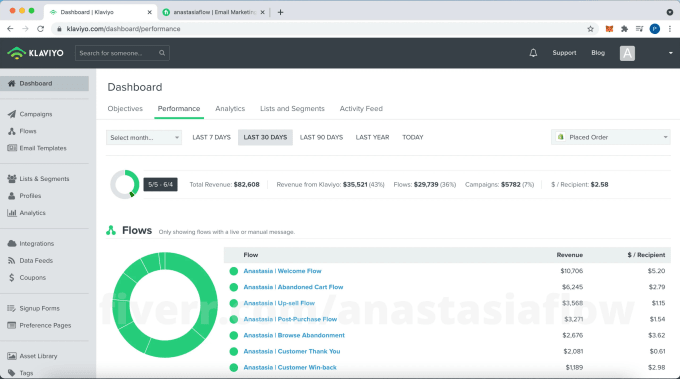Open browser extensions puzzle icon
Image resolution: width=680 pixels, height=379 pixels.
click(624, 29)
